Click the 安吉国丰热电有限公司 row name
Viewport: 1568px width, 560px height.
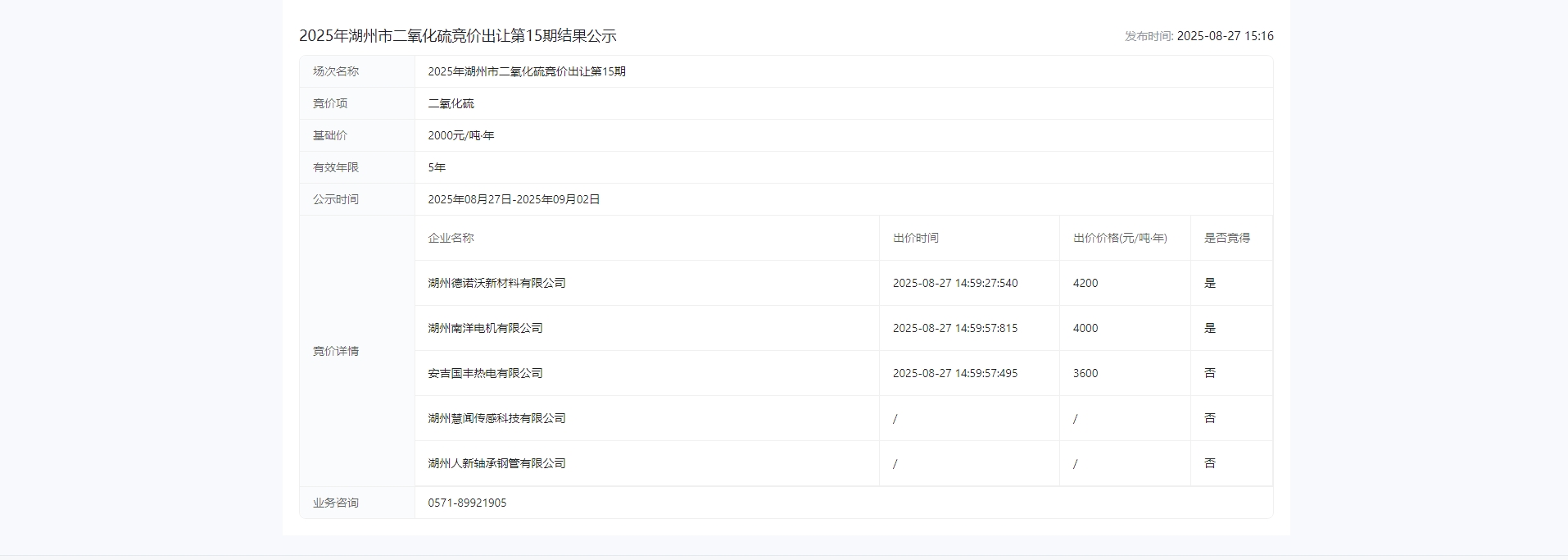tap(485, 373)
